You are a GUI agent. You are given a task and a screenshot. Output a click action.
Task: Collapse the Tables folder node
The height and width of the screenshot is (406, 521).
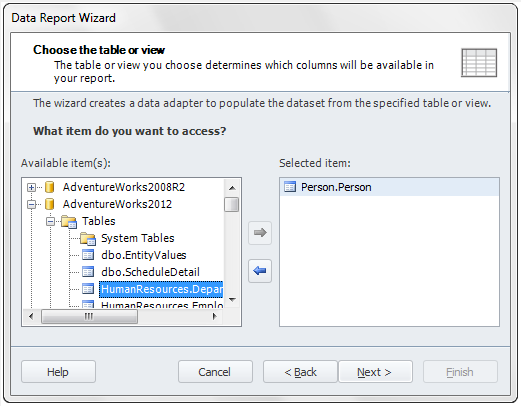50,221
